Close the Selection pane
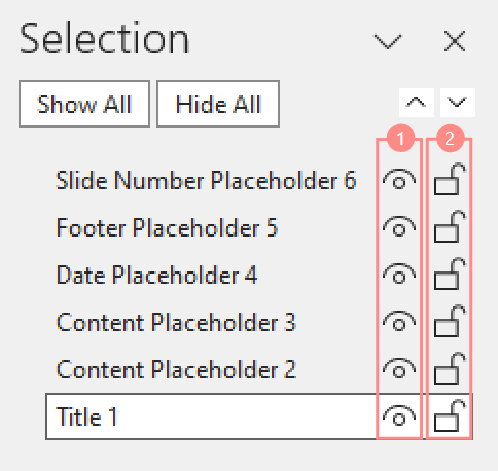498x471 pixels. [x=454, y=41]
